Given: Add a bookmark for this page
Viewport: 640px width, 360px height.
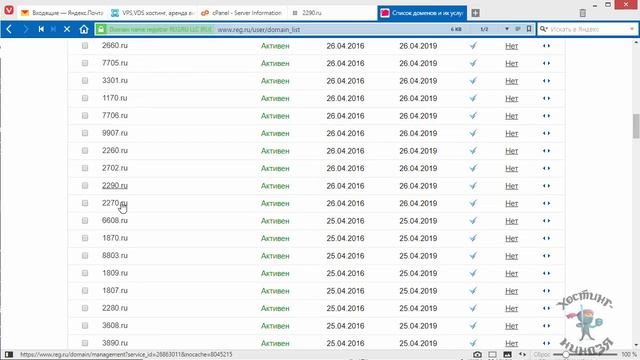Looking at the screenshot, I should [529, 29].
